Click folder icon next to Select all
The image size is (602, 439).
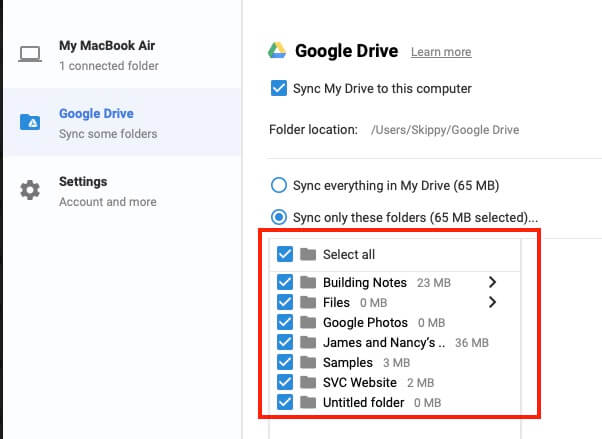(x=308, y=254)
